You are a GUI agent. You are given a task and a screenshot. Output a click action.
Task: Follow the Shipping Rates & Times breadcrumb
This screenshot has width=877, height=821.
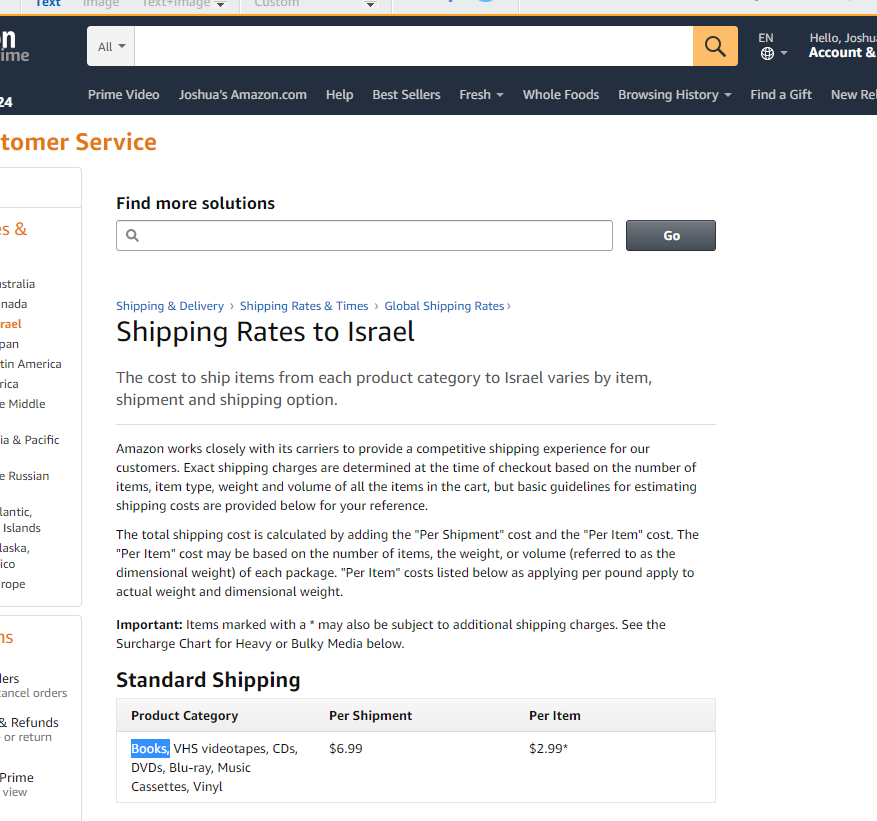(x=303, y=306)
